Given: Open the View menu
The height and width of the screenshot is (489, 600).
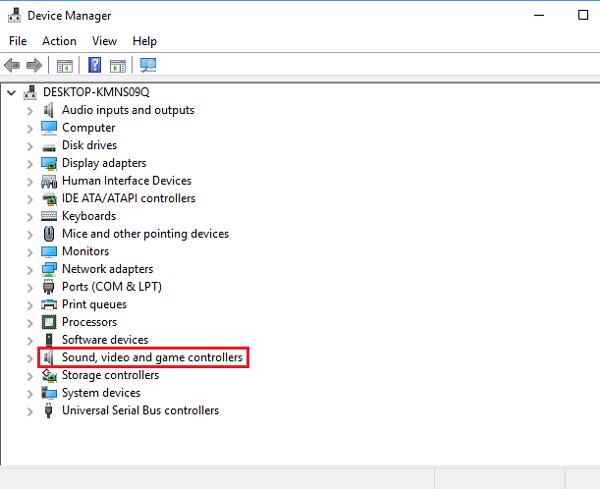Looking at the screenshot, I should click(x=104, y=41).
